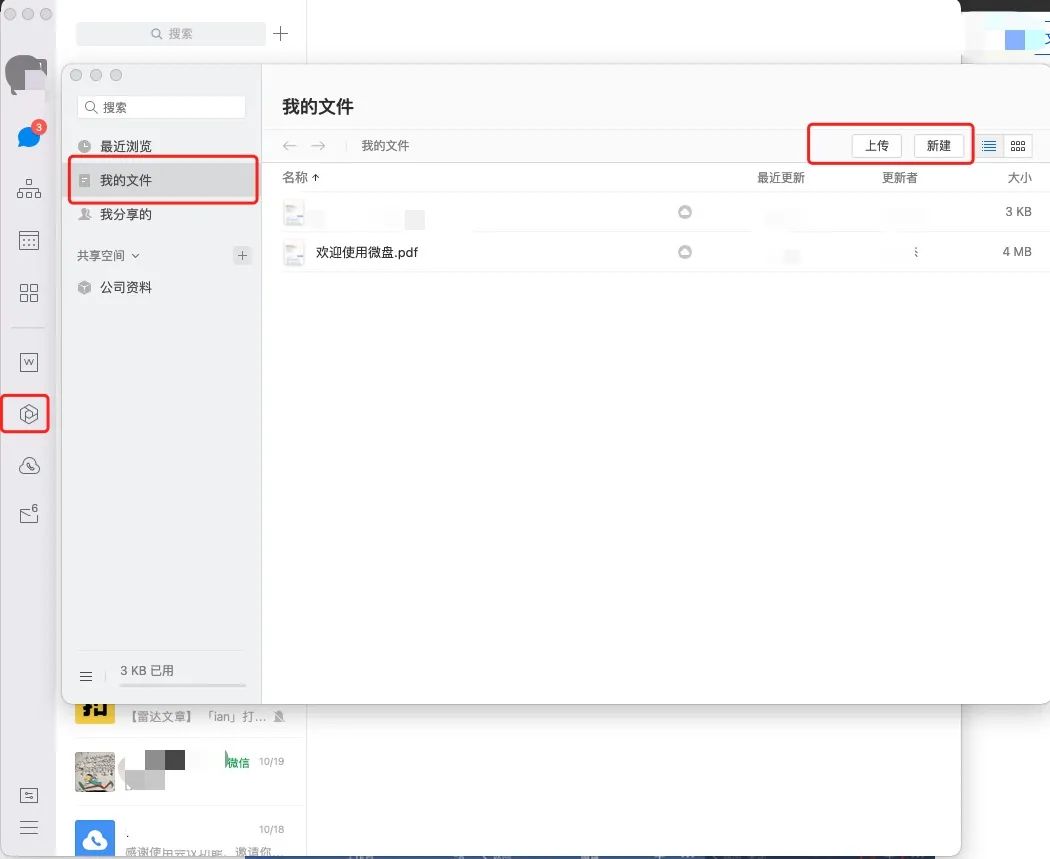Click the 上传 upload button

point(877,145)
